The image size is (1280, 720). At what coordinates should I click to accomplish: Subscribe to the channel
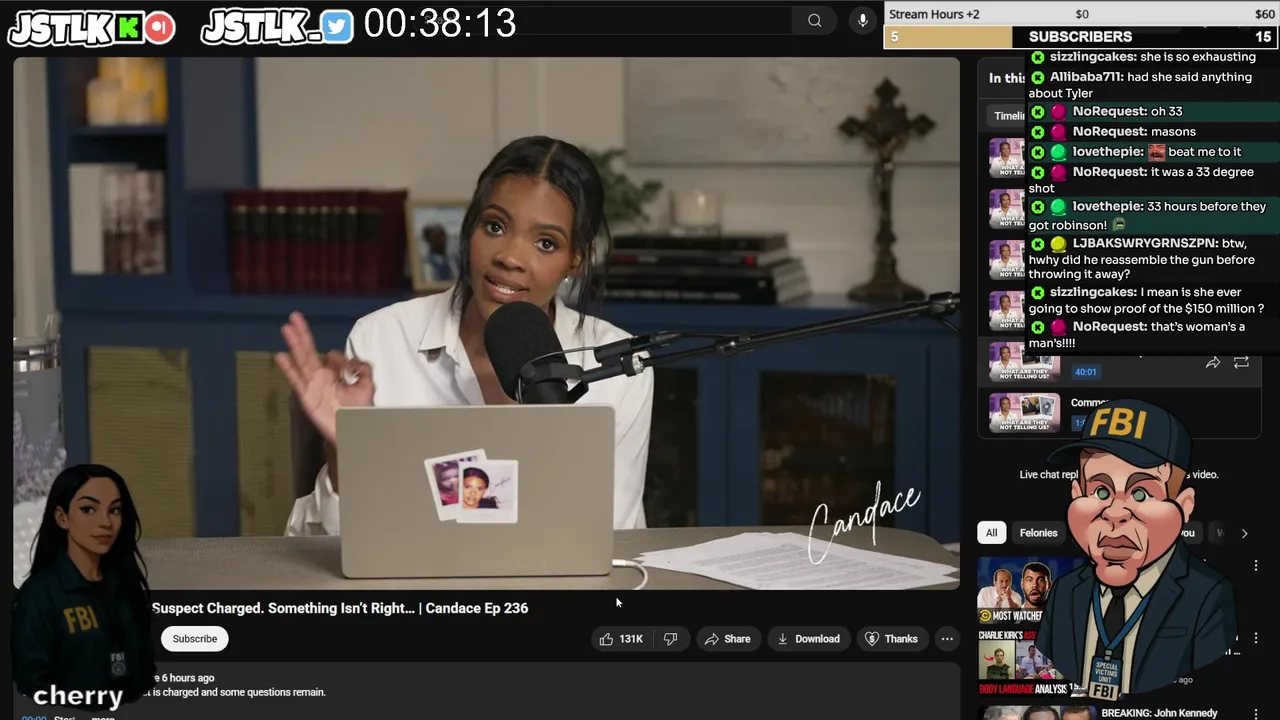194,639
